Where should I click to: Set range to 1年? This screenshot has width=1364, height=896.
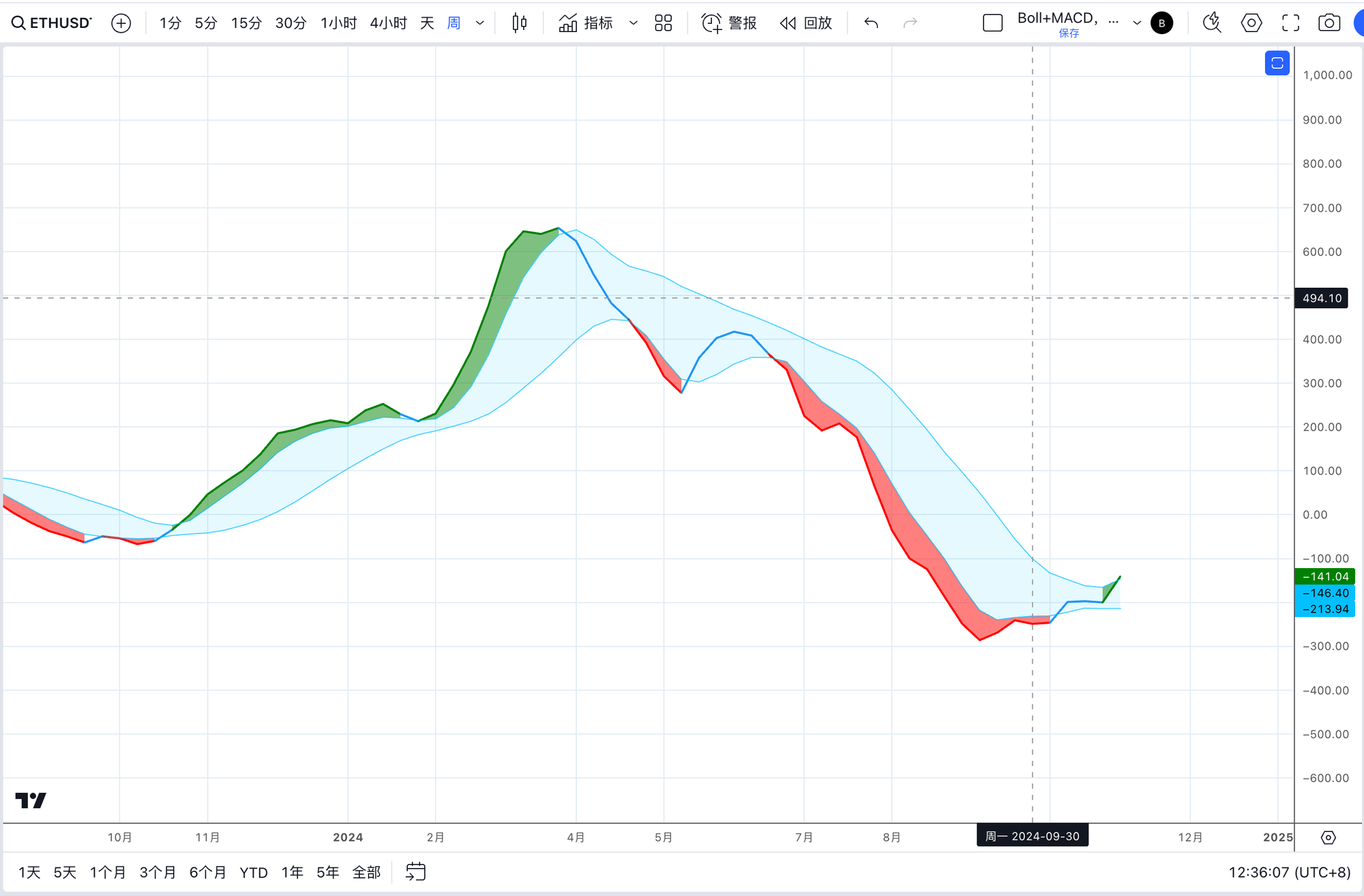pyautogui.click(x=292, y=872)
